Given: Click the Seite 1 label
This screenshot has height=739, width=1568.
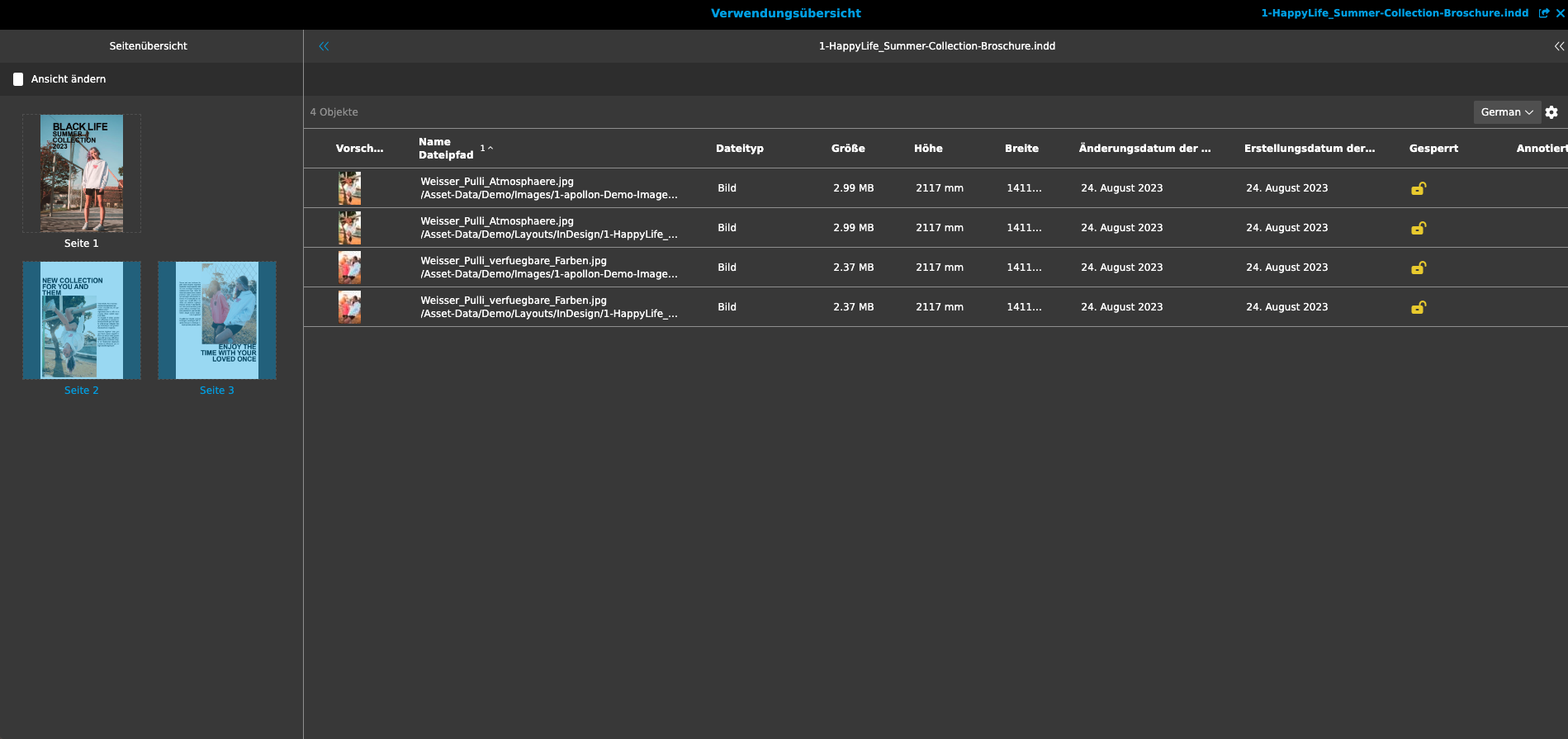Looking at the screenshot, I should coord(82,244).
